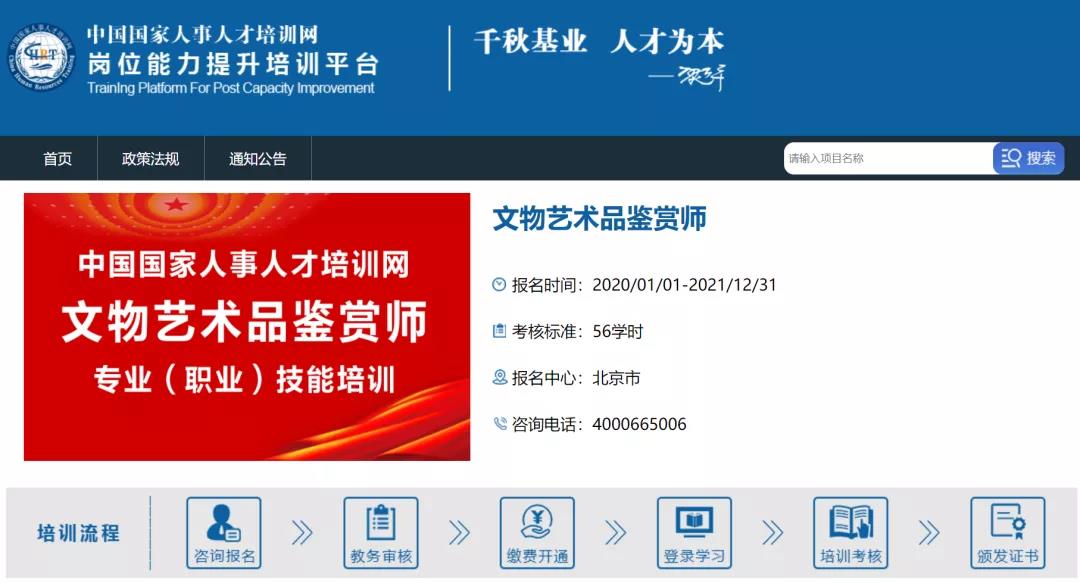
Task: Click the double arrow after 咨询报名
Action: point(302,533)
